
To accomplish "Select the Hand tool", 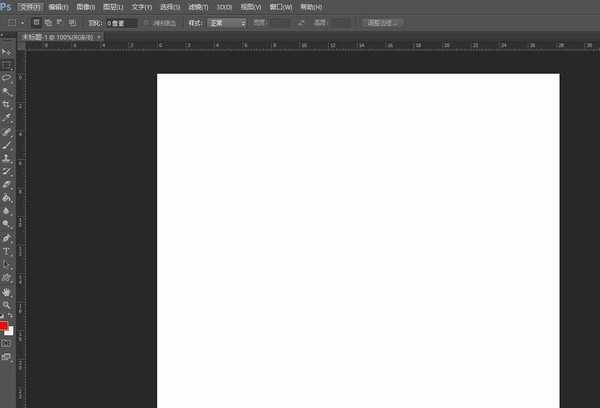I will 6,291.
